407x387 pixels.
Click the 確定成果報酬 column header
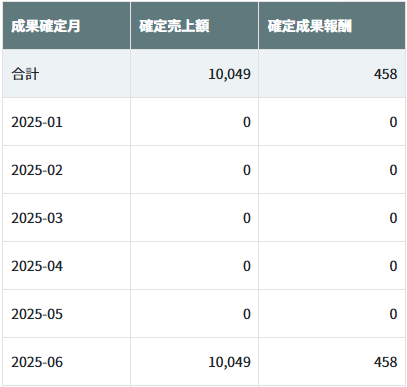coord(332,26)
